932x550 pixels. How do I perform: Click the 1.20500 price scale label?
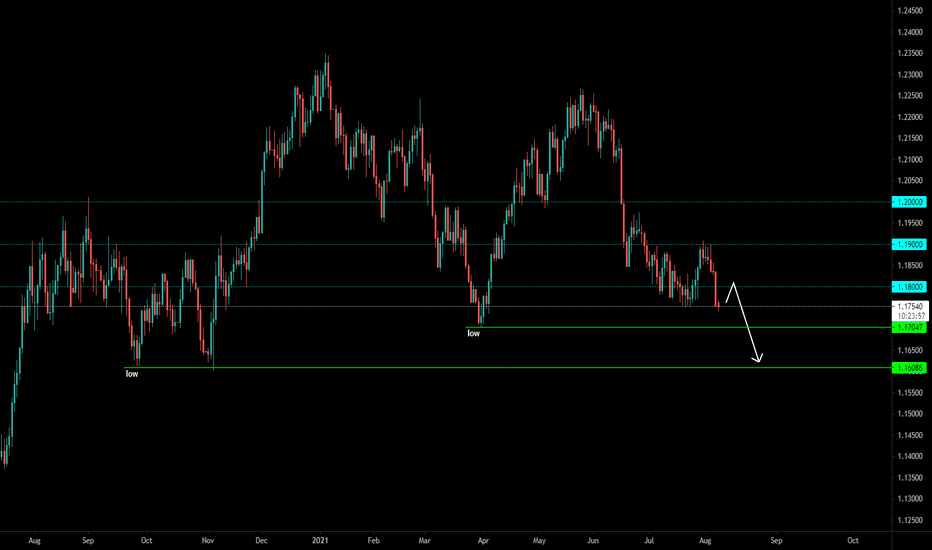pos(910,181)
